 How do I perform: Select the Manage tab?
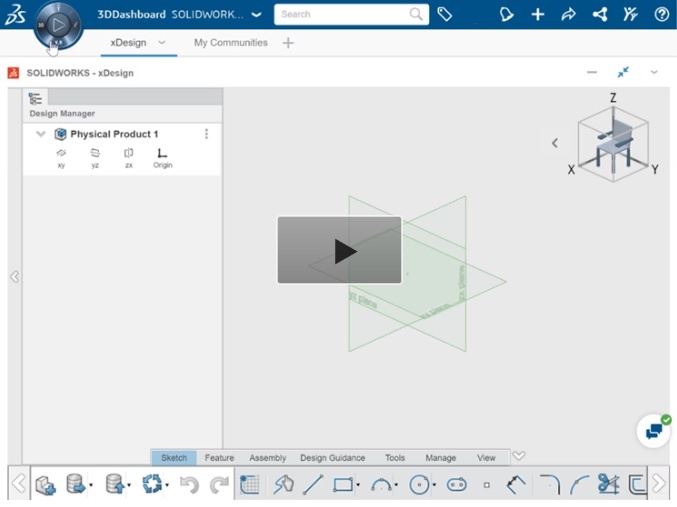[440, 457]
